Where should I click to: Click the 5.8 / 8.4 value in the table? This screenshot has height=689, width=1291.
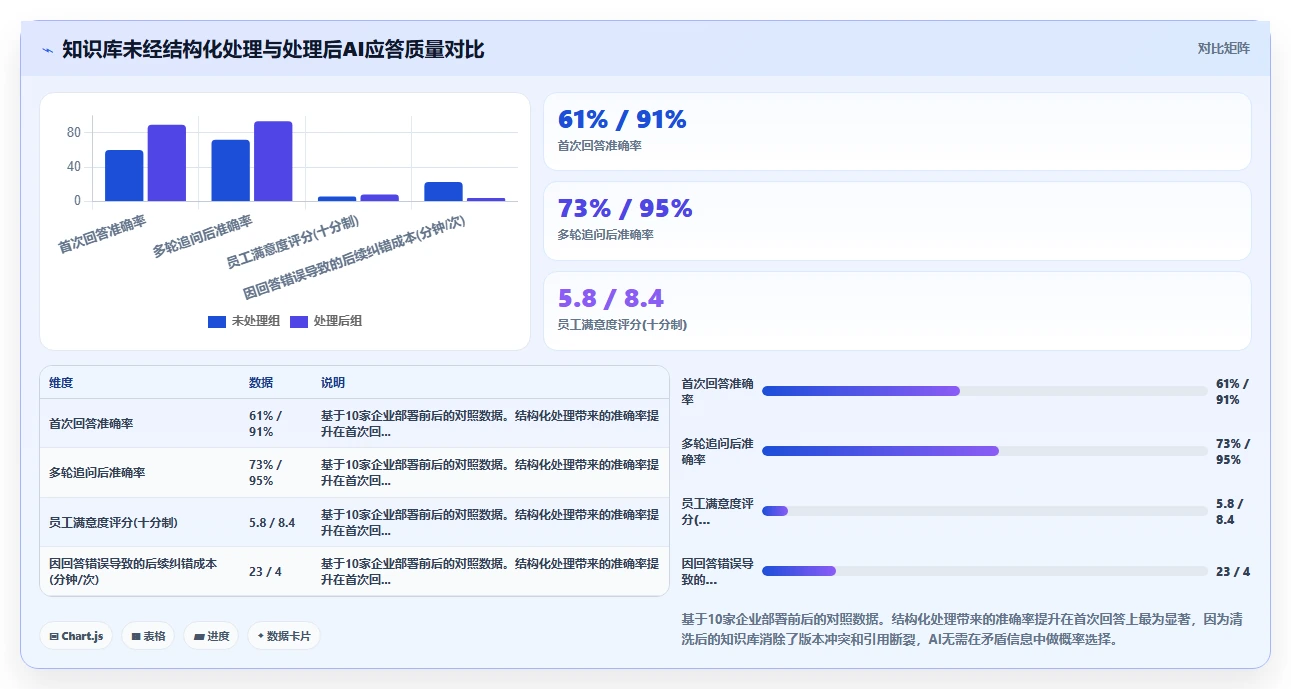272,523
